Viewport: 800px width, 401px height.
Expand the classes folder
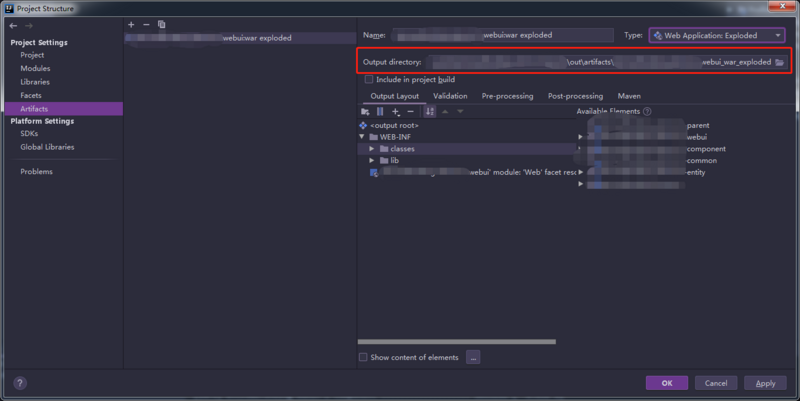pyautogui.click(x=372, y=149)
